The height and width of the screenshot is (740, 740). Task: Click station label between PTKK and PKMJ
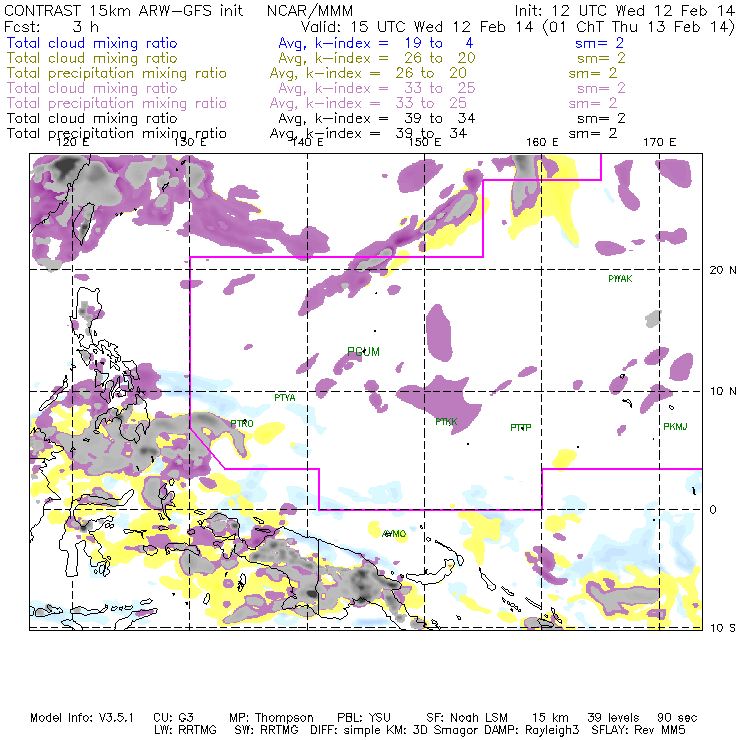(x=521, y=428)
